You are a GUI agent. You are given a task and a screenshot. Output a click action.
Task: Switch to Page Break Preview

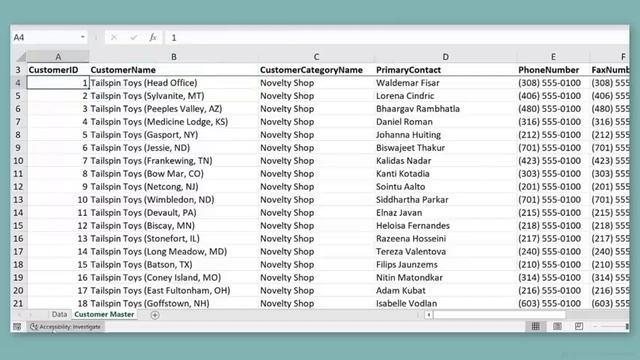point(579,326)
